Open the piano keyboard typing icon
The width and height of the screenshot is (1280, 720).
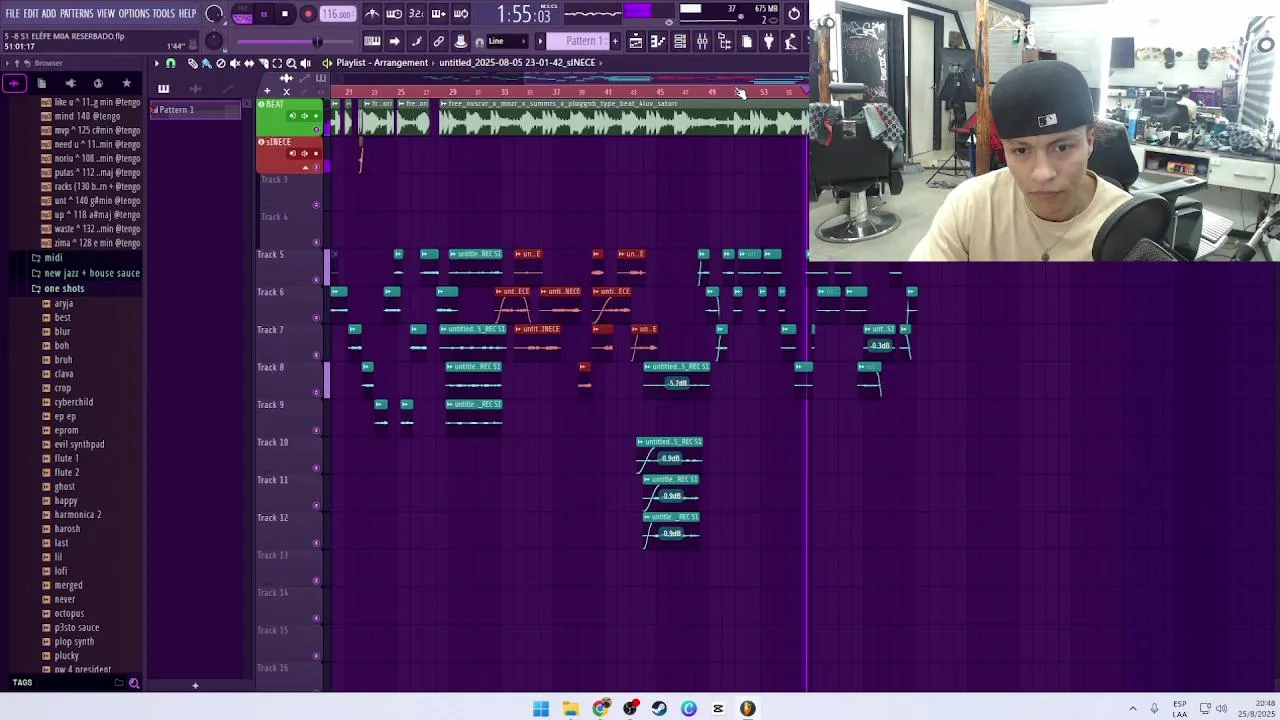click(x=372, y=41)
